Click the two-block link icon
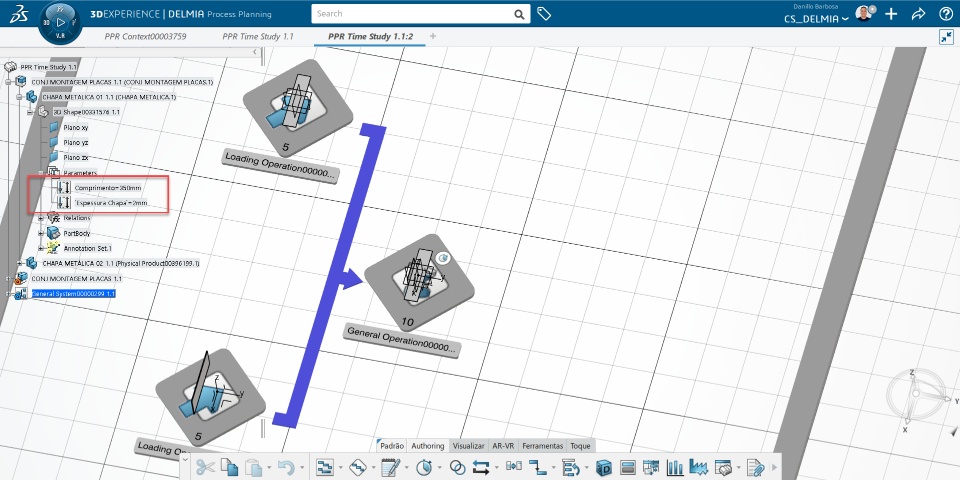The width and height of the screenshot is (960, 480). click(514, 468)
